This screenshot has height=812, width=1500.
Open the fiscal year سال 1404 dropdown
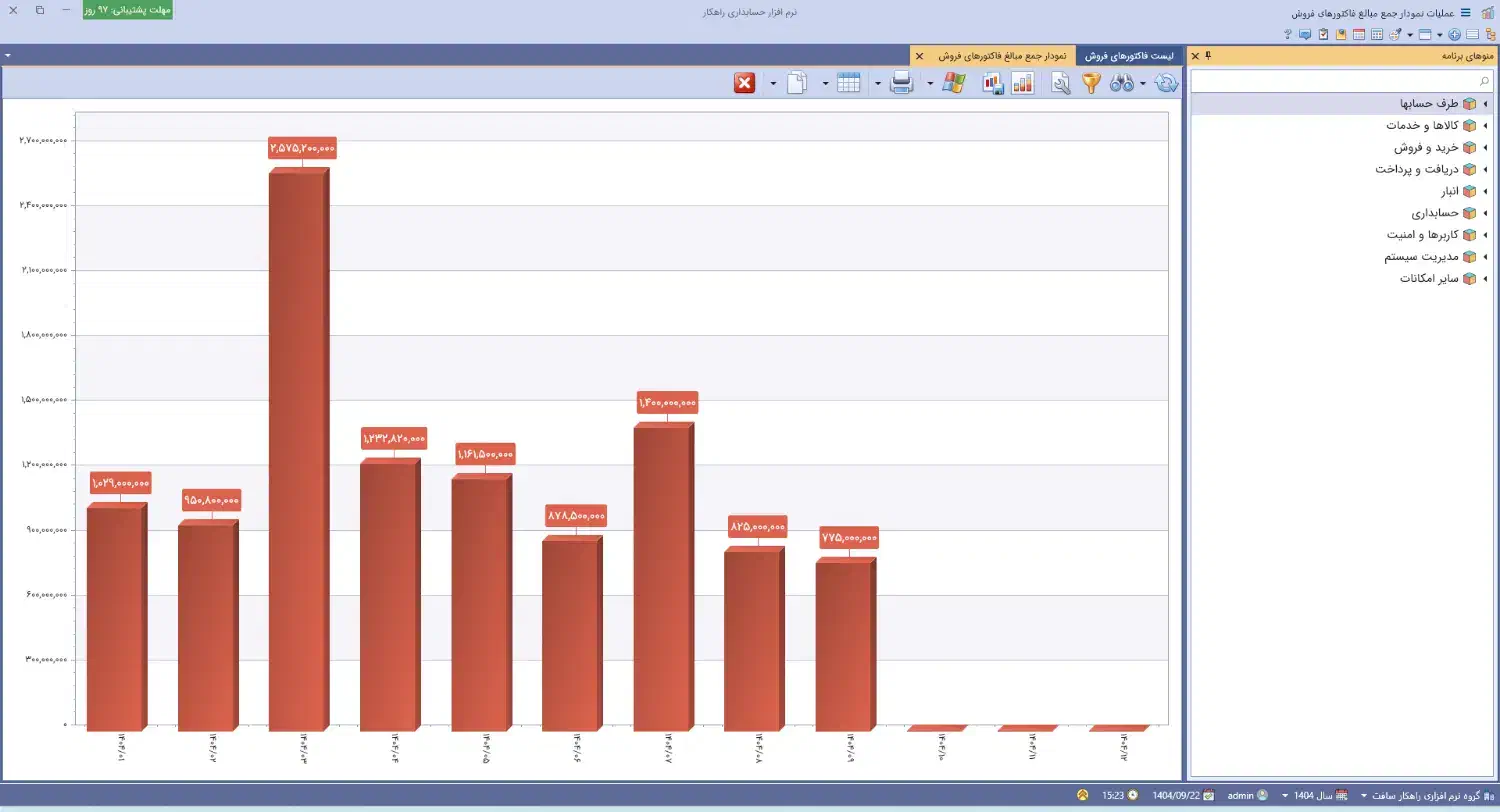(x=1312, y=795)
